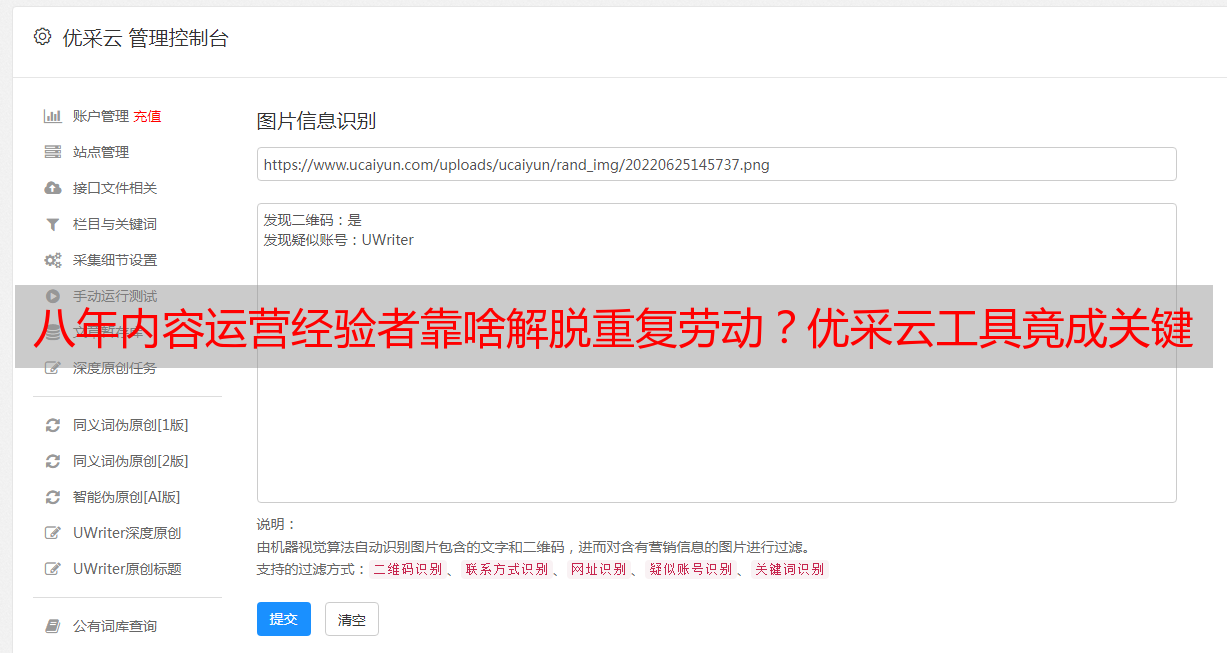
Task: Click the result line 发现疑似账号：UWriter
Action: 339,240
